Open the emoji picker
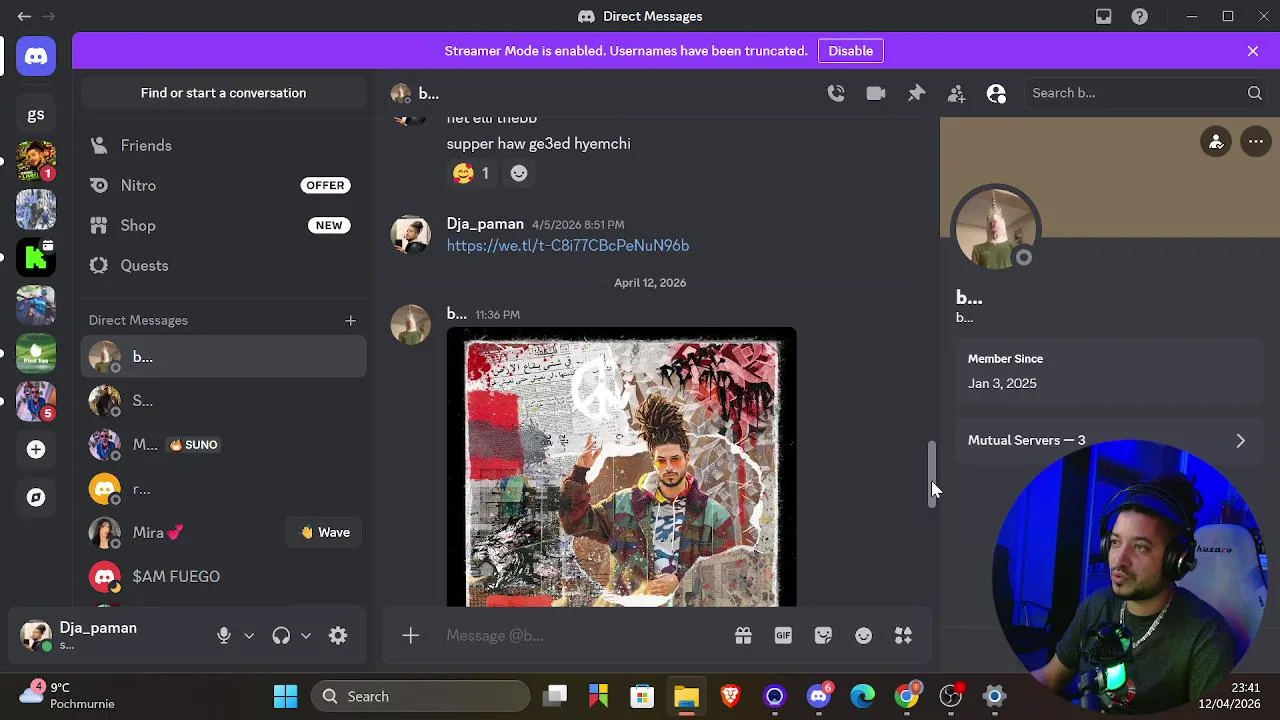This screenshot has width=1280, height=720. (863, 635)
